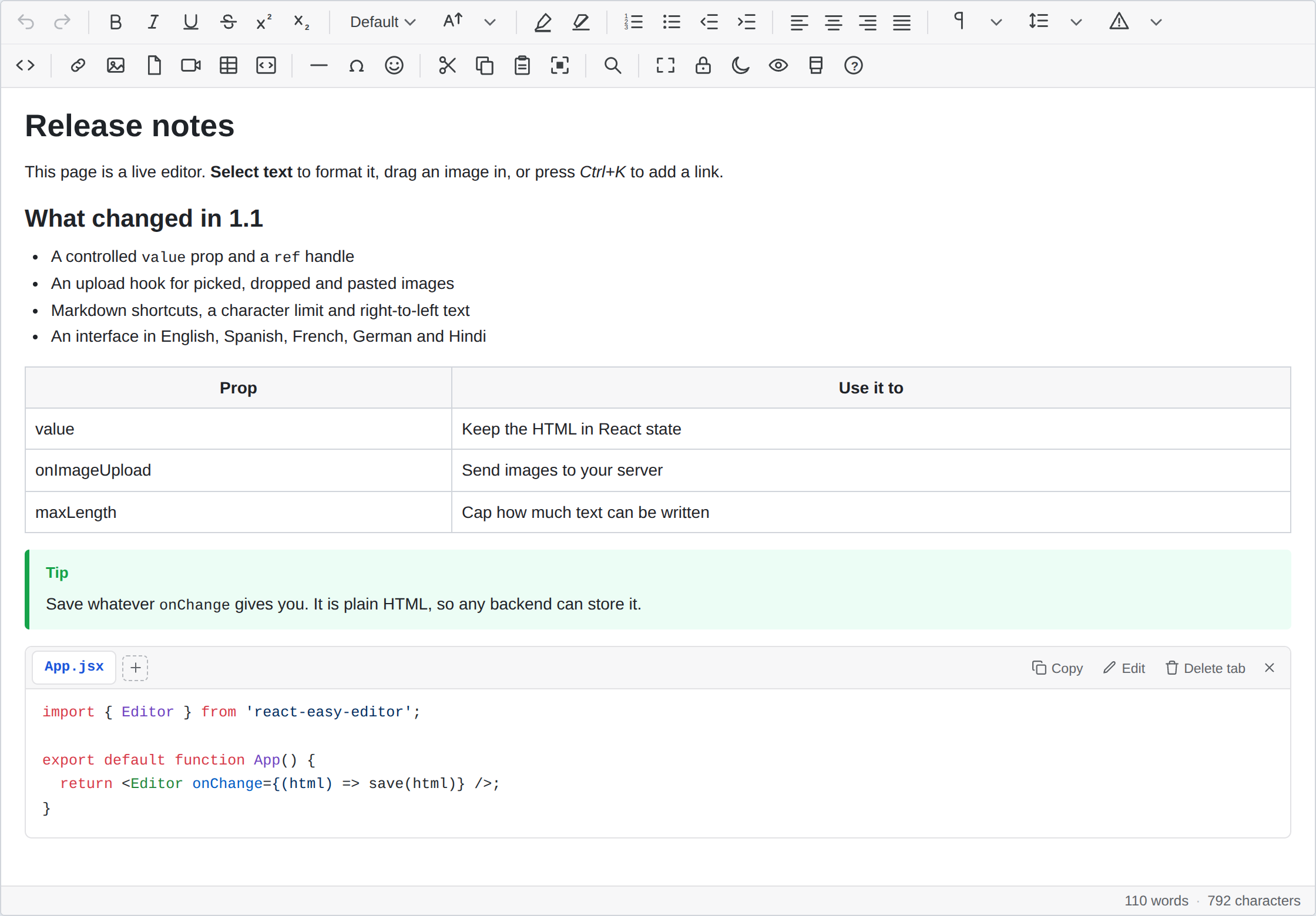1316x916 pixels.
Task: Open the emoji picker
Action: [394, 65]
